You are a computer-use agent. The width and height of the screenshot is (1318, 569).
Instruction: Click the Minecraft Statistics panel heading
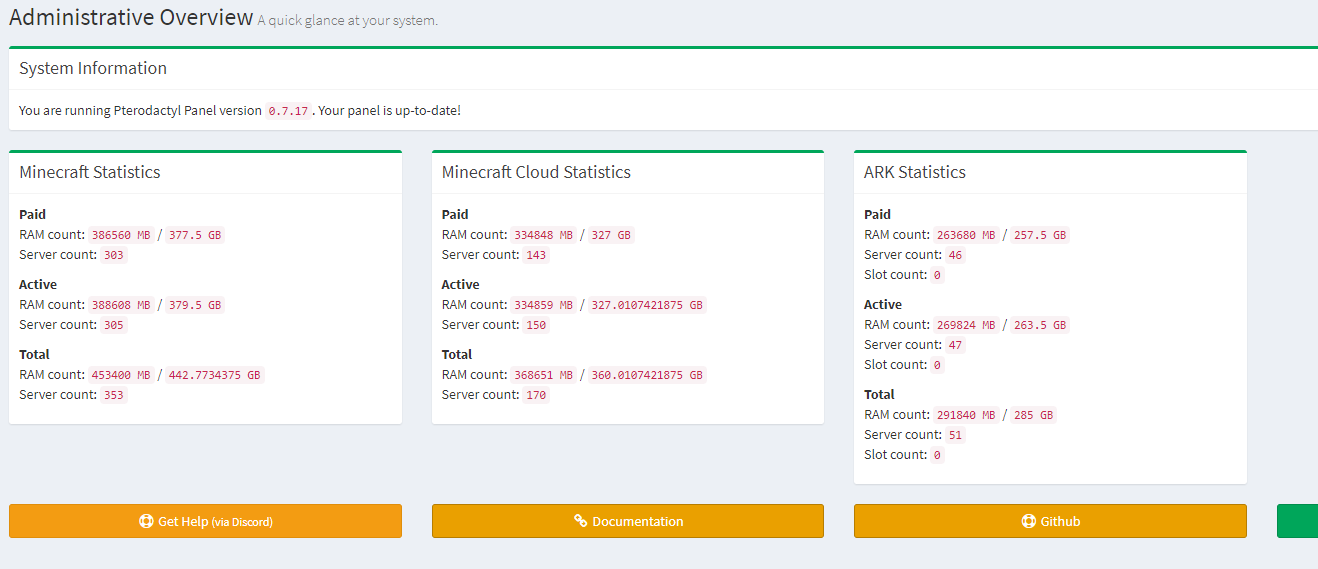point(90,172)
